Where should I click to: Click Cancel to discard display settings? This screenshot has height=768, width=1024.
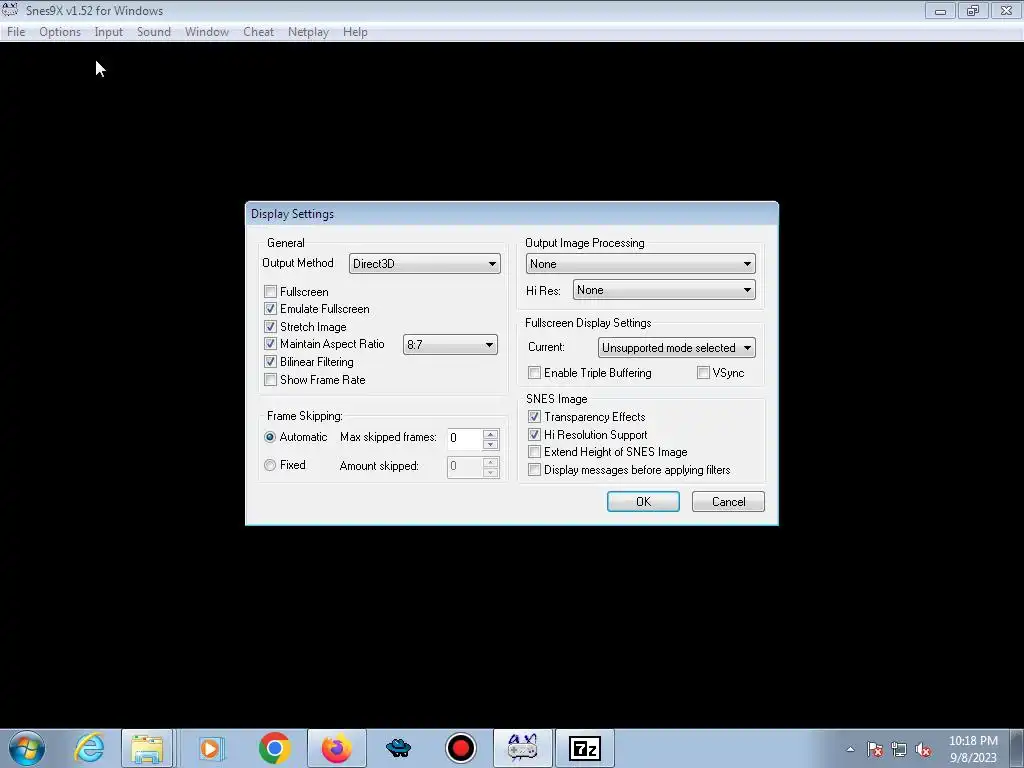(x=728, y=502)
